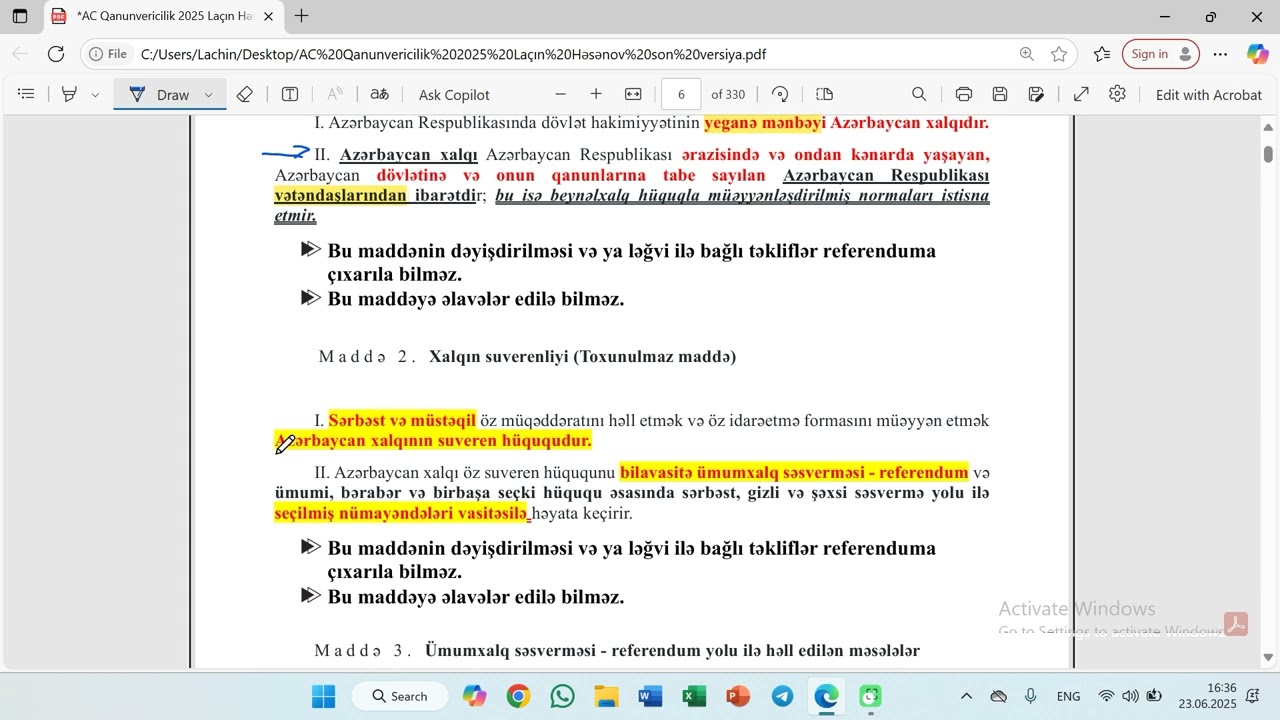Click the scrollbar up arrow
This screenshot has width=1280, height=720.
(x=1269, y=126)
